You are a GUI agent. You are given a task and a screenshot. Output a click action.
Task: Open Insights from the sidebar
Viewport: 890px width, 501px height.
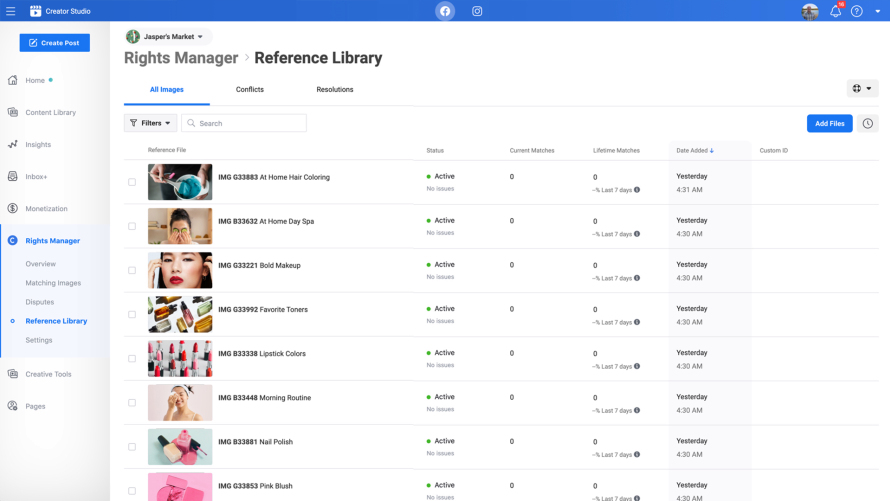pyautogui.click(x=38, y=144)
